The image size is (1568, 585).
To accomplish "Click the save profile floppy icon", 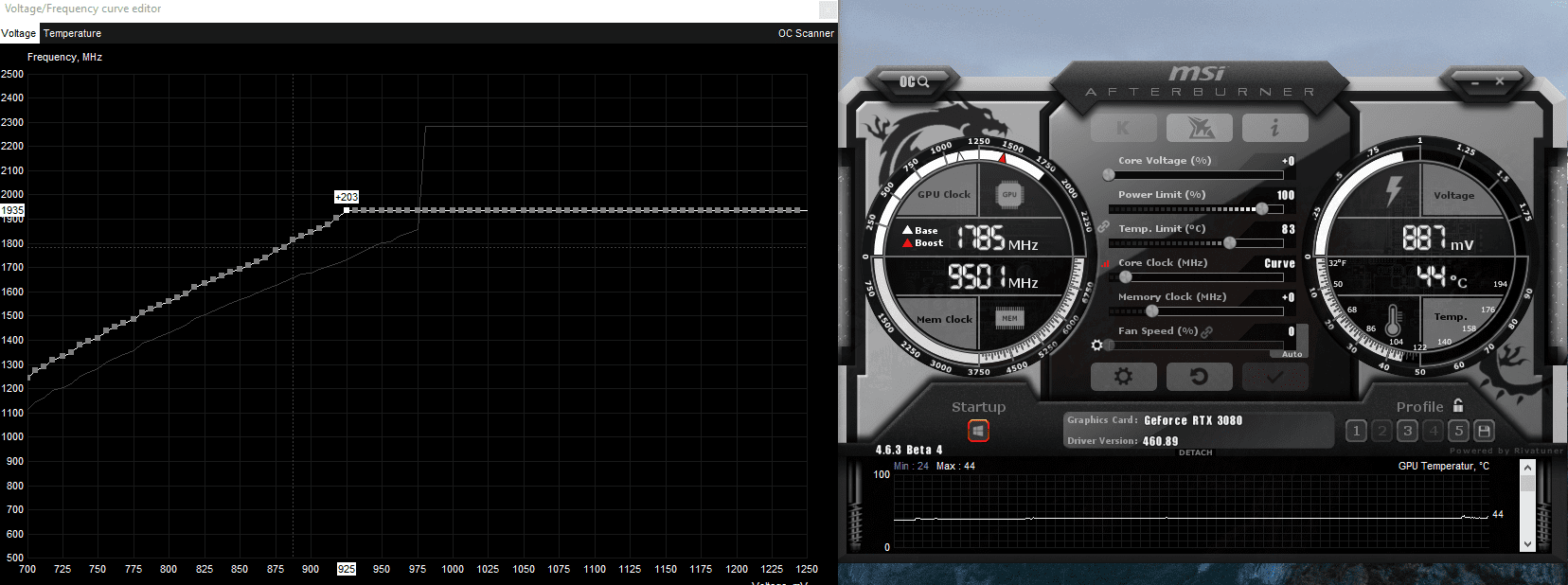I will 1485,432.
